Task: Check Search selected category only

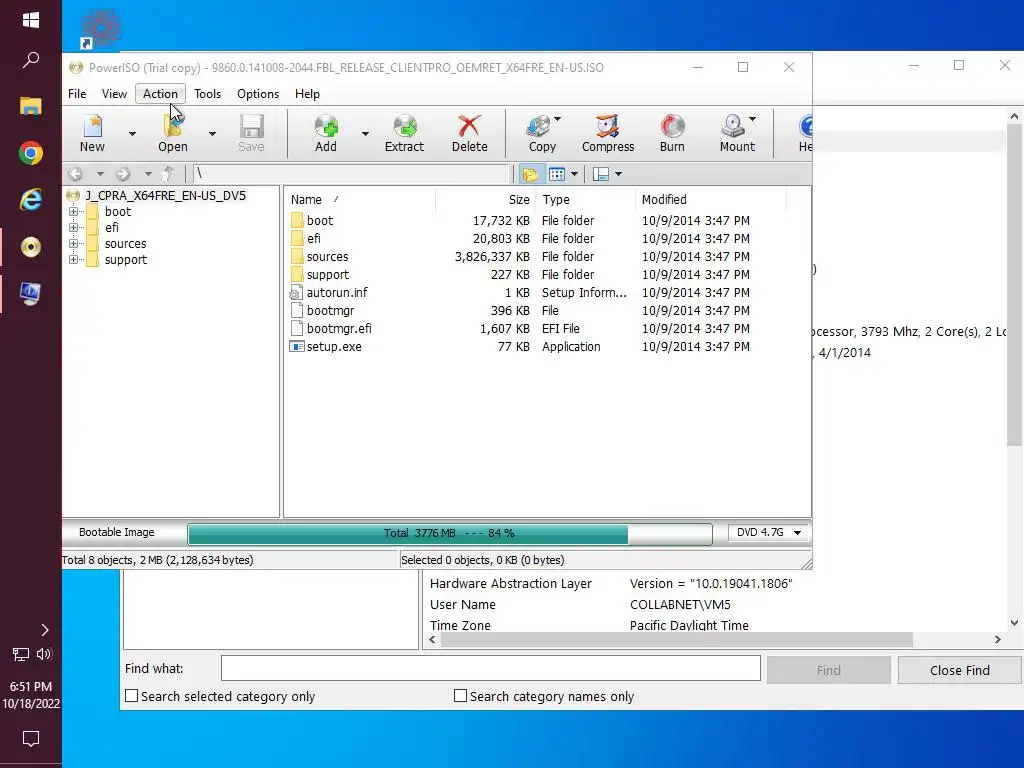Action: click(131, 696)
